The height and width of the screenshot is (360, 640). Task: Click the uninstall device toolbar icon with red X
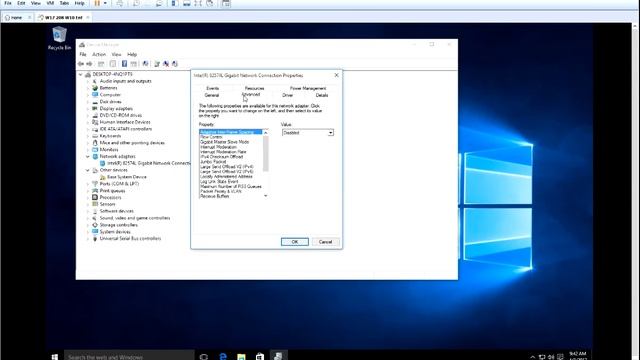[166, 64]
